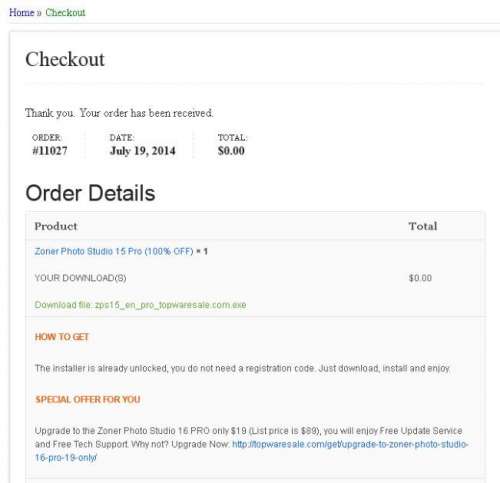The width and height of the screenshot is (500, 483).
Task: Click the $0.00 amount in the table
Action: (420, 278)
